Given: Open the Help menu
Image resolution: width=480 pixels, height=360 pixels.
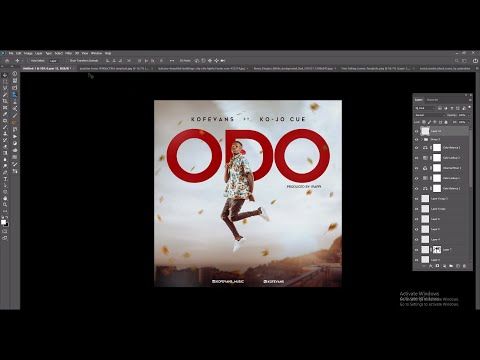Looking at the screenshot, I should coord(108,53).
